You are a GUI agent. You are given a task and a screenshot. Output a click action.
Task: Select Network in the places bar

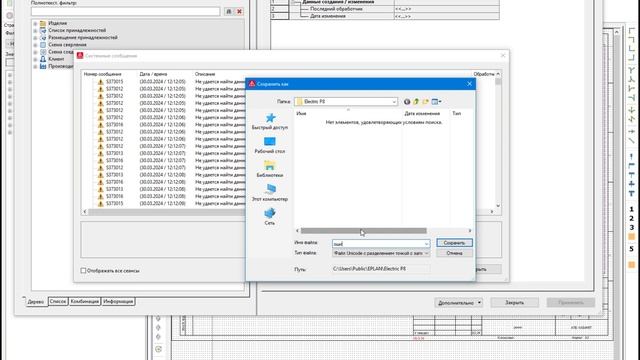point(270,216)
